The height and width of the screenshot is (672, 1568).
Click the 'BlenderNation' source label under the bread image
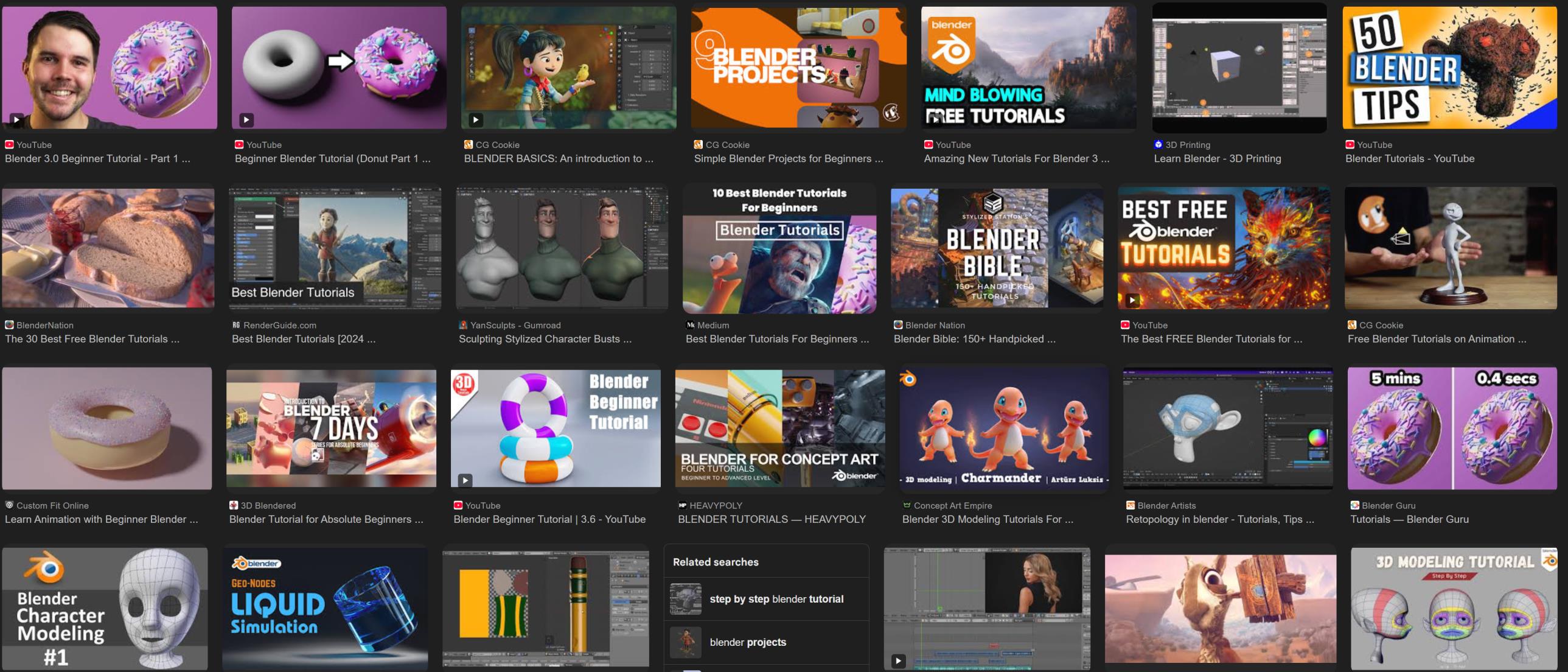(45, 325)
